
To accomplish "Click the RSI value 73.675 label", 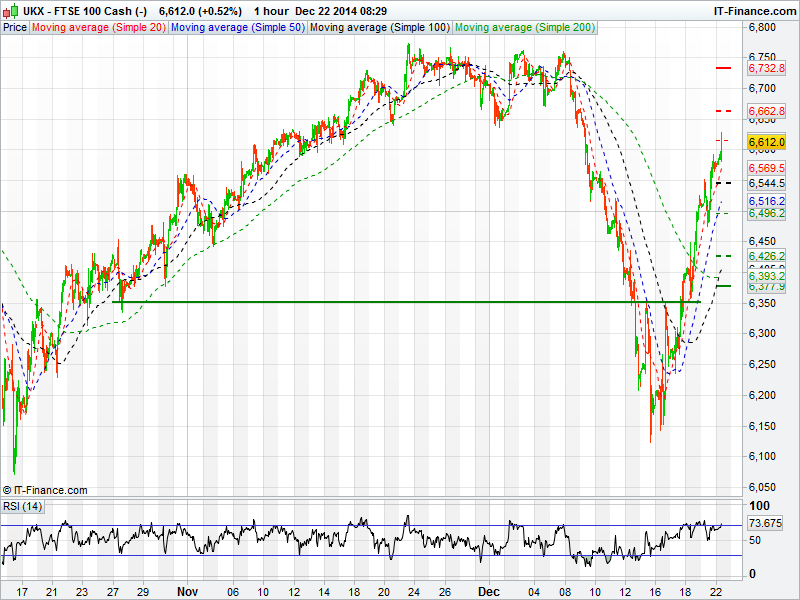I will [x=765, y=523].
